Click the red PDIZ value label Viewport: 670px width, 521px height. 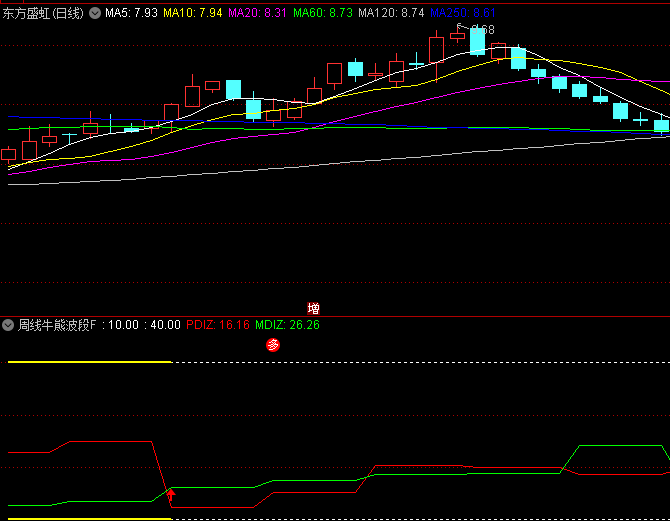coord(217,325)
